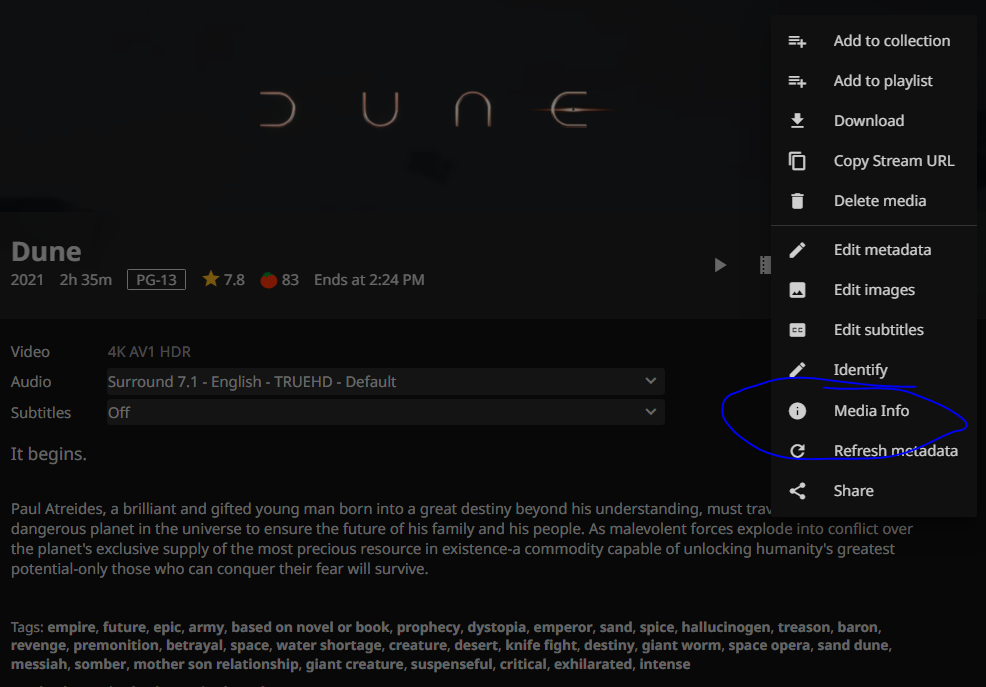Expand the Subtitles dropdown set to Off
This screenshot has height=687, width=986.
coord(385,412)
